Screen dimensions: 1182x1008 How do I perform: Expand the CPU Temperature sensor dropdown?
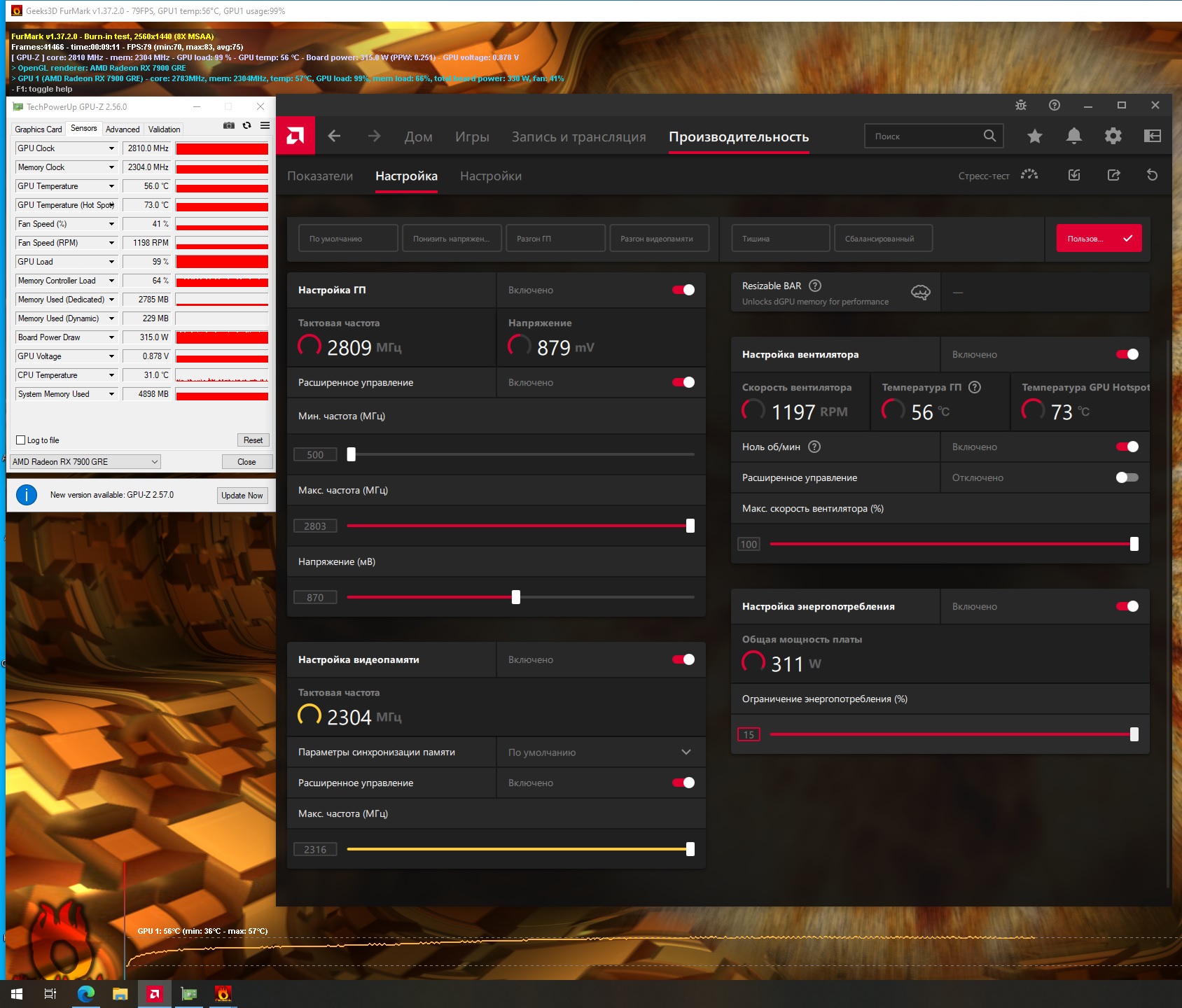(111, 375)
